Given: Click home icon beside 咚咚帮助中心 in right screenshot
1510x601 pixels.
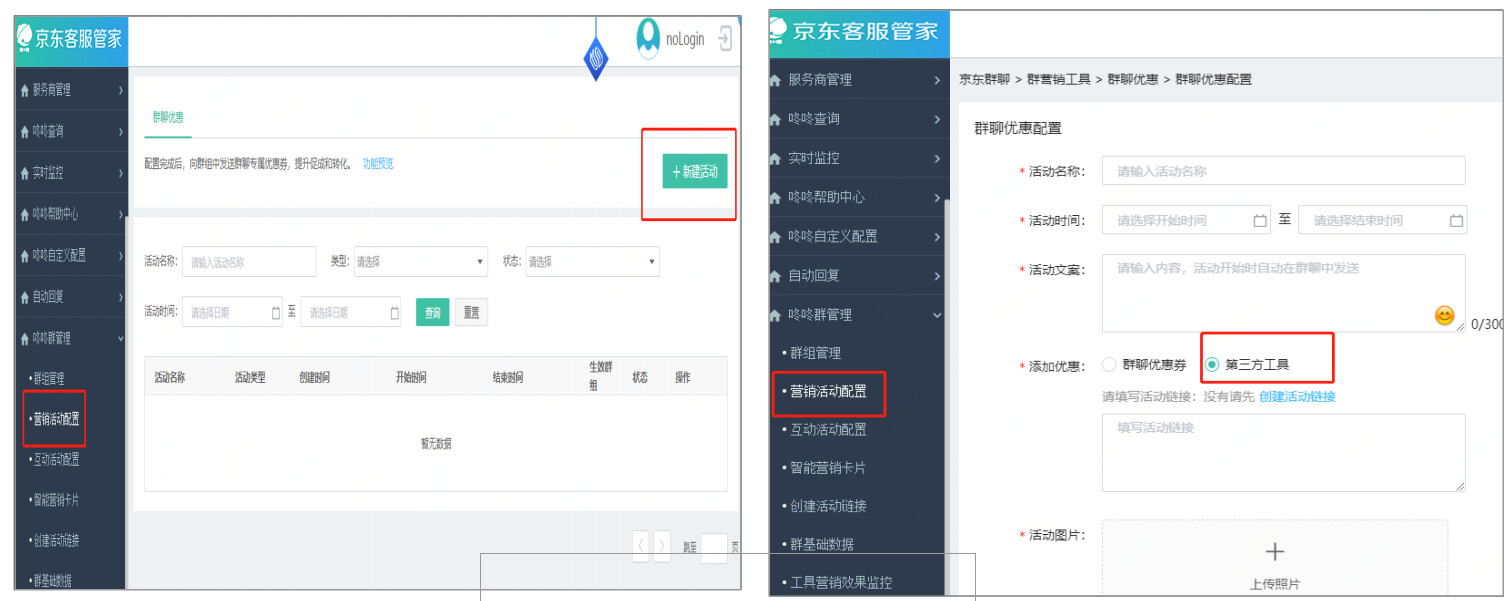Looking at the screenshot, I should click(x=775, y=197).
